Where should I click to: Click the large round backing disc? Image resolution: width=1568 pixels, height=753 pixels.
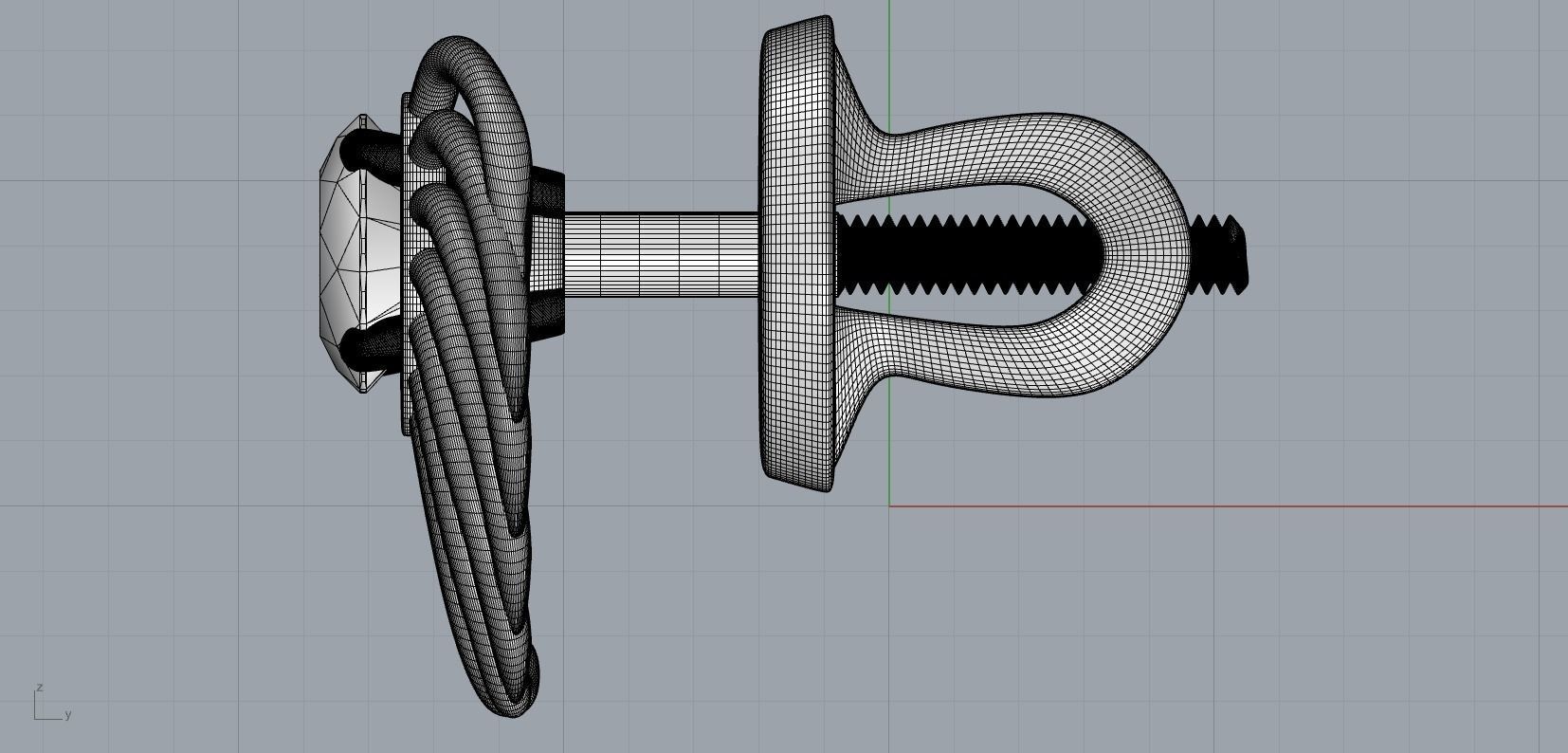[x=797, y=254]
